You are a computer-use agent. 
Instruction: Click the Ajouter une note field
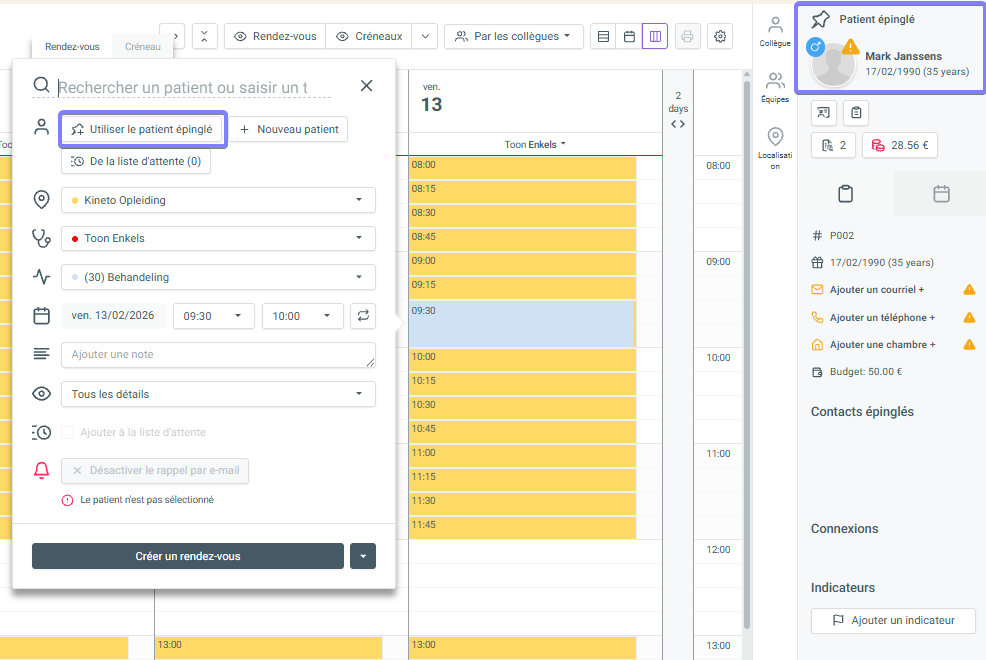[x=218, y=355]
